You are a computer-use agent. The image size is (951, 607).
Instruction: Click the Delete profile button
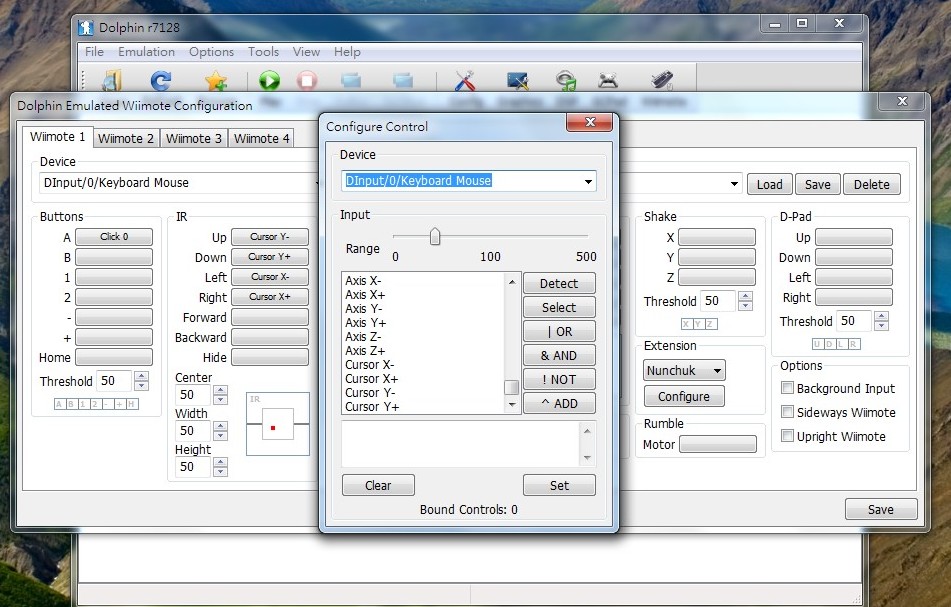[872, 184]
